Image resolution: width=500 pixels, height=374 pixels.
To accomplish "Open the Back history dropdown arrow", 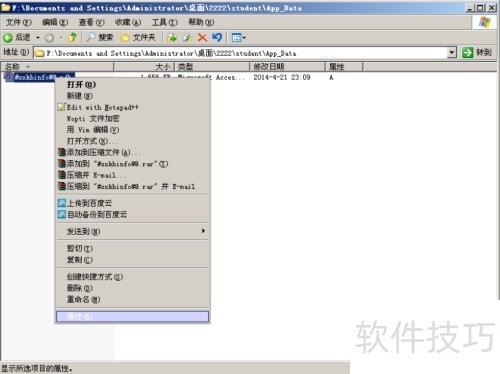I will 38,38.
